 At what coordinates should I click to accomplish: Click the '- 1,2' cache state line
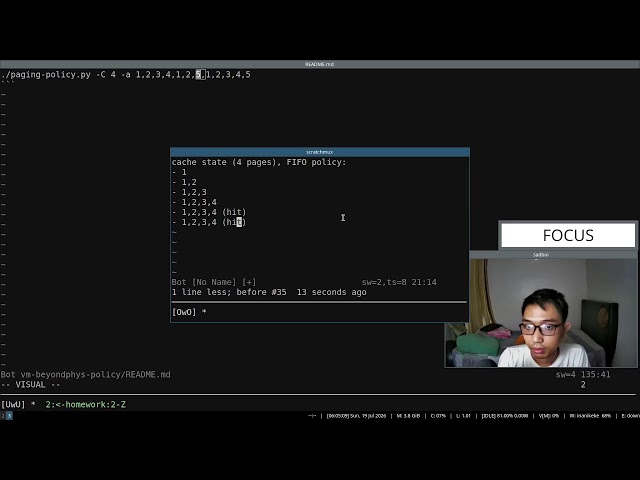pos(184,182)
